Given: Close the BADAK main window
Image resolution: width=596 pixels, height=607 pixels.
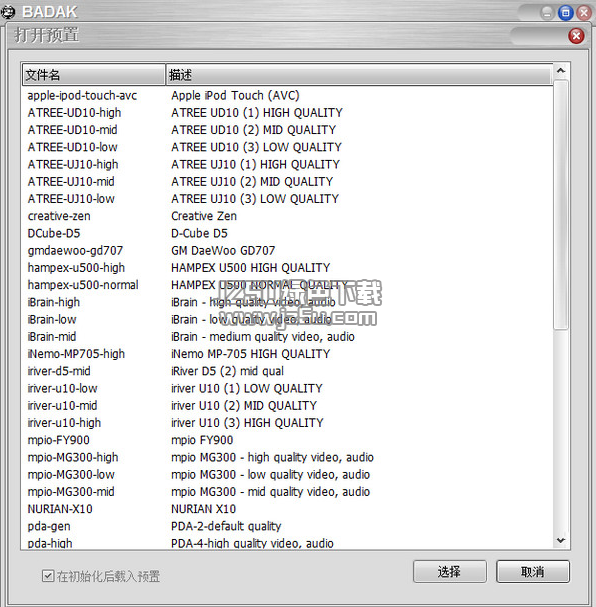Looking at the screenshot, I should [x=584, y=13].
